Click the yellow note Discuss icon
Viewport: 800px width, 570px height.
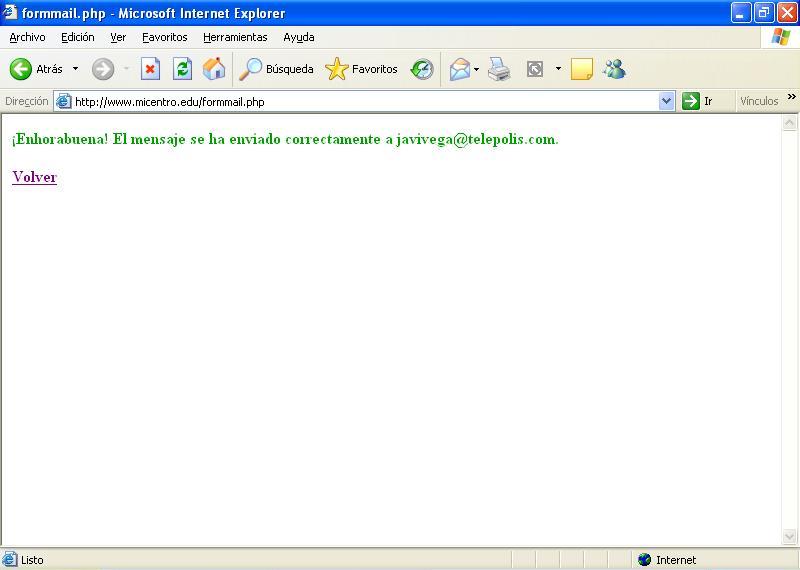pos(581,69)
